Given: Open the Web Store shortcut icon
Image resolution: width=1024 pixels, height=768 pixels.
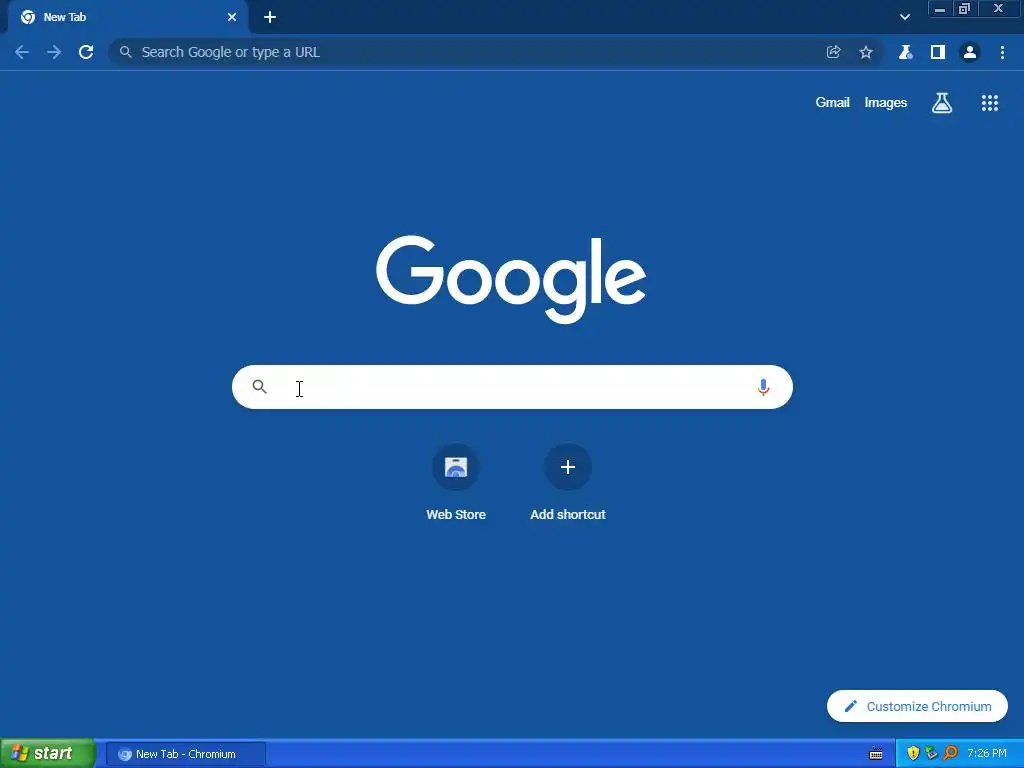Looking at the screenshot, I should click(456, 467).
